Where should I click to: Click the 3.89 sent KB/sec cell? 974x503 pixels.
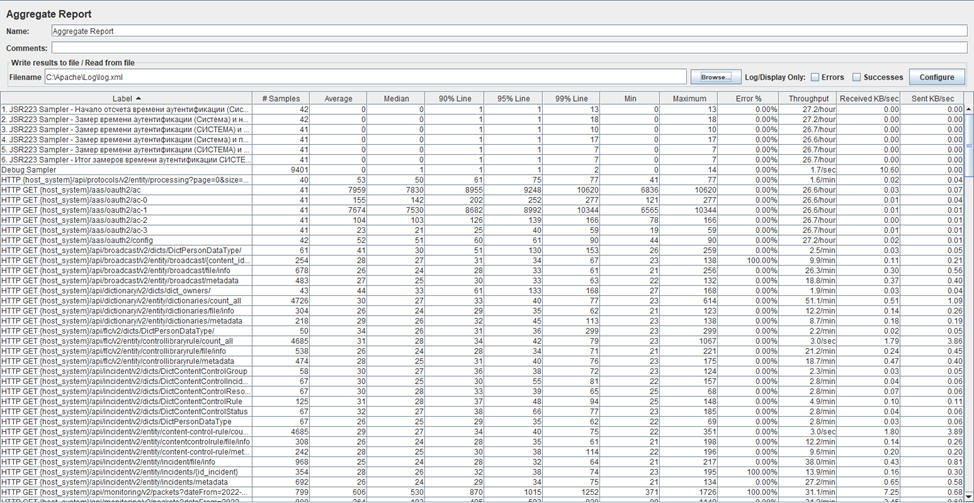[x=932, y=431]
